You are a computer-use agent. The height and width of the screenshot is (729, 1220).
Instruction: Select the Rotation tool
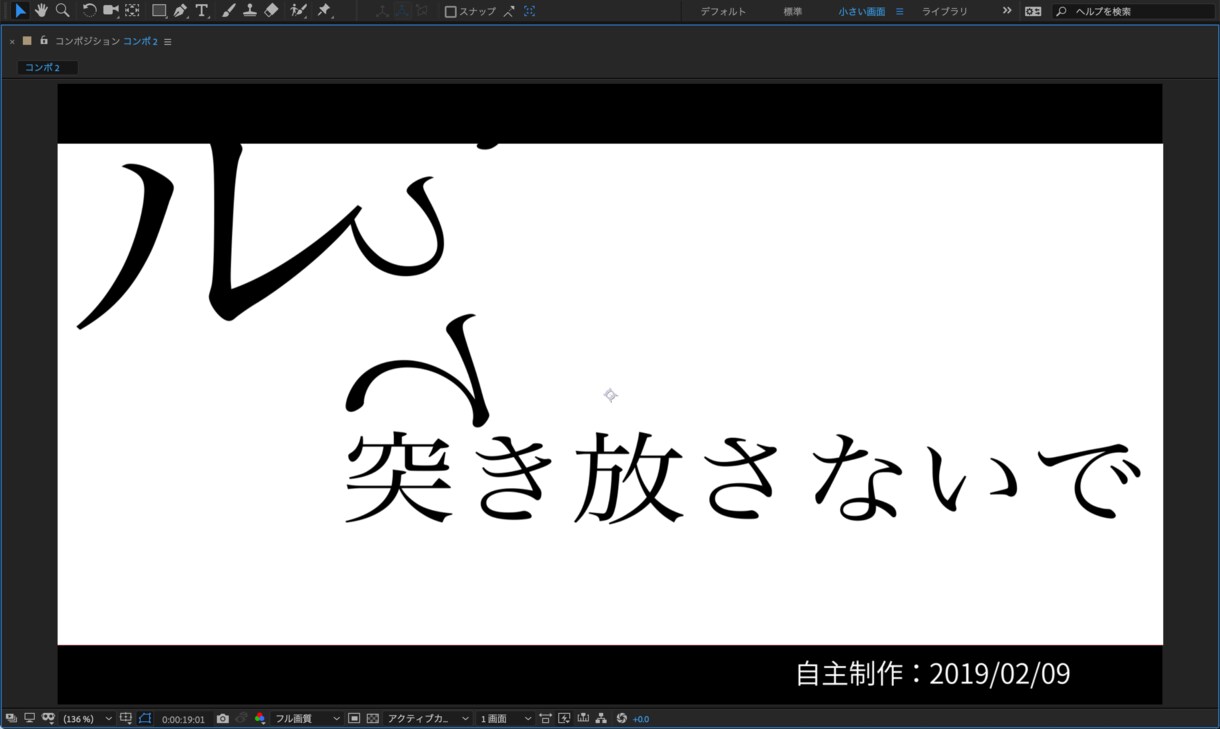[89, 11]
